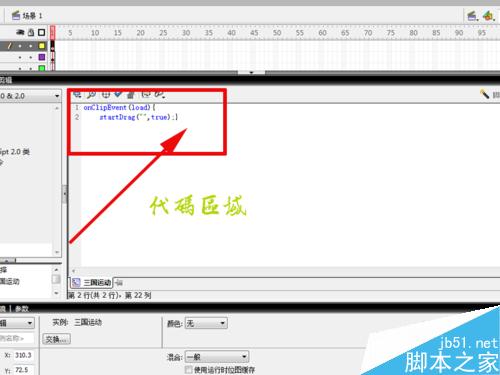Click down arrow of the script navigator scrollbar

(56, 293)
